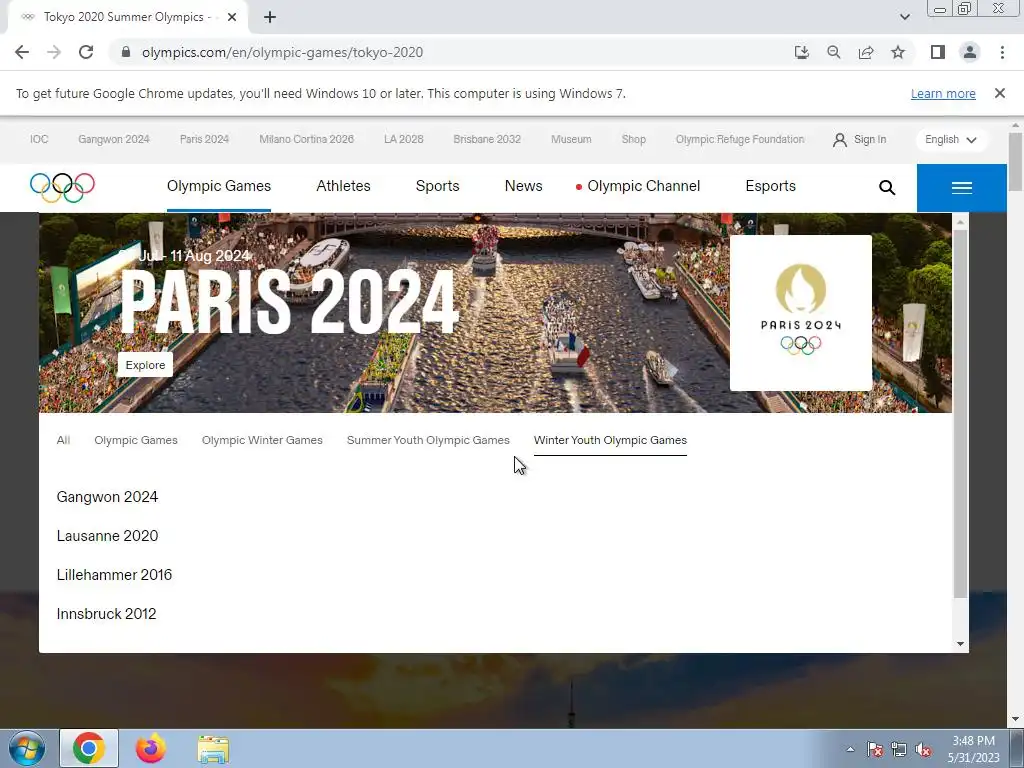The height and width of the screenshot is (768, 1024).
Task: Open the Museum link
Action: click(571, 139)
